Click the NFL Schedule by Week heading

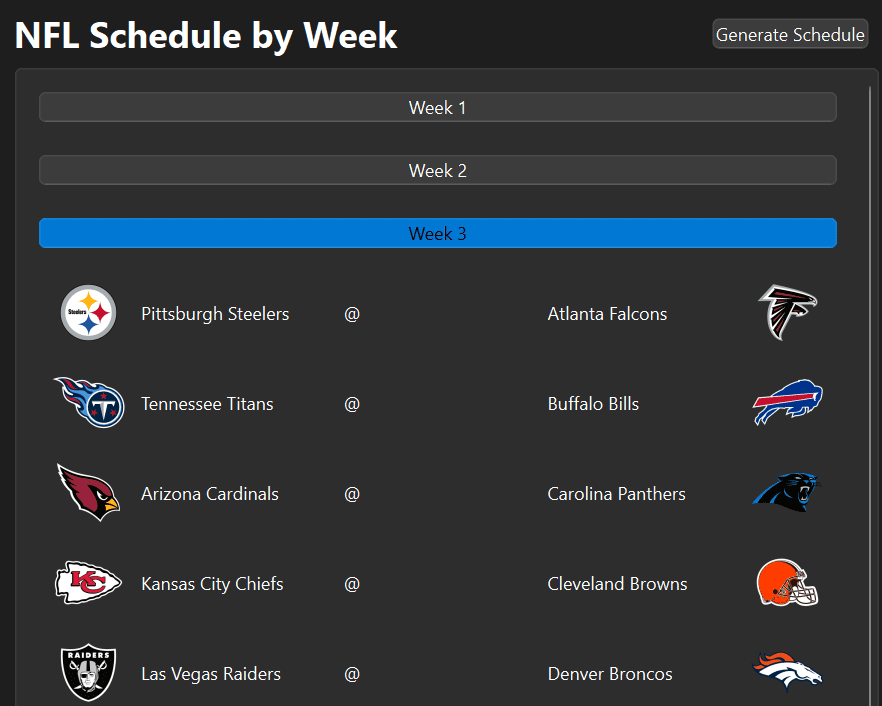click(x=206, y=36)
